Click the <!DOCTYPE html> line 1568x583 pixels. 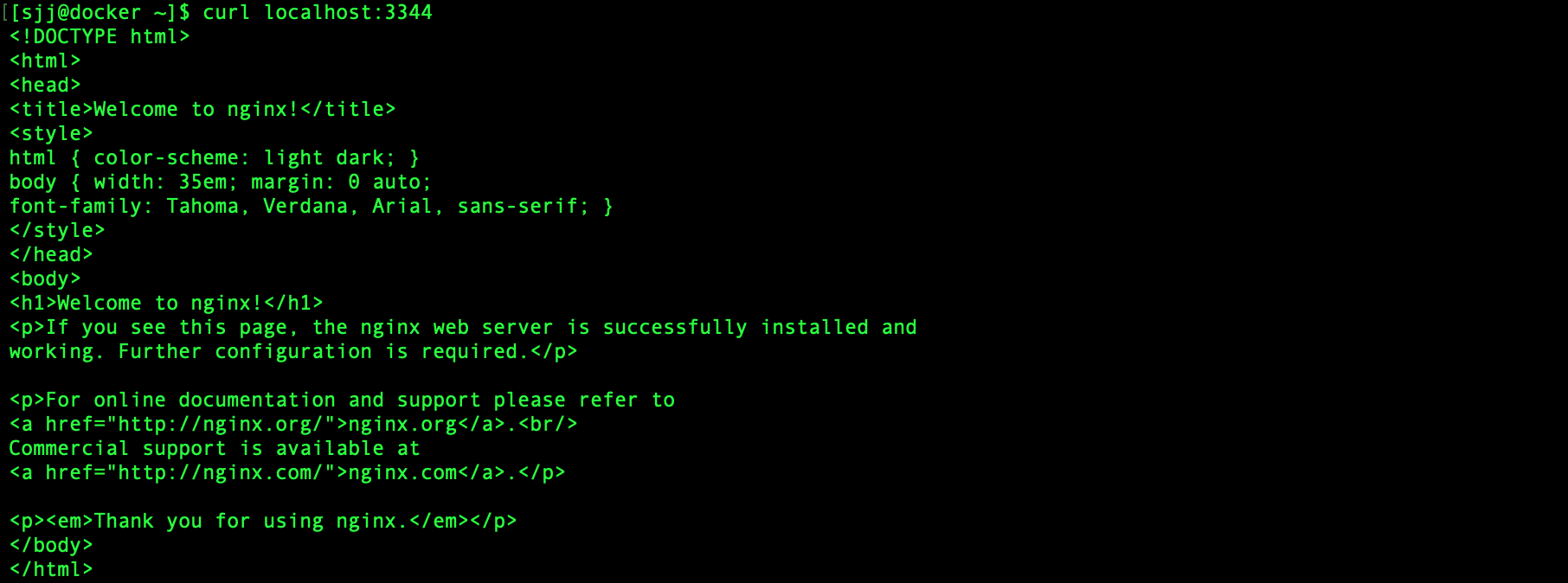click(99, 36)
